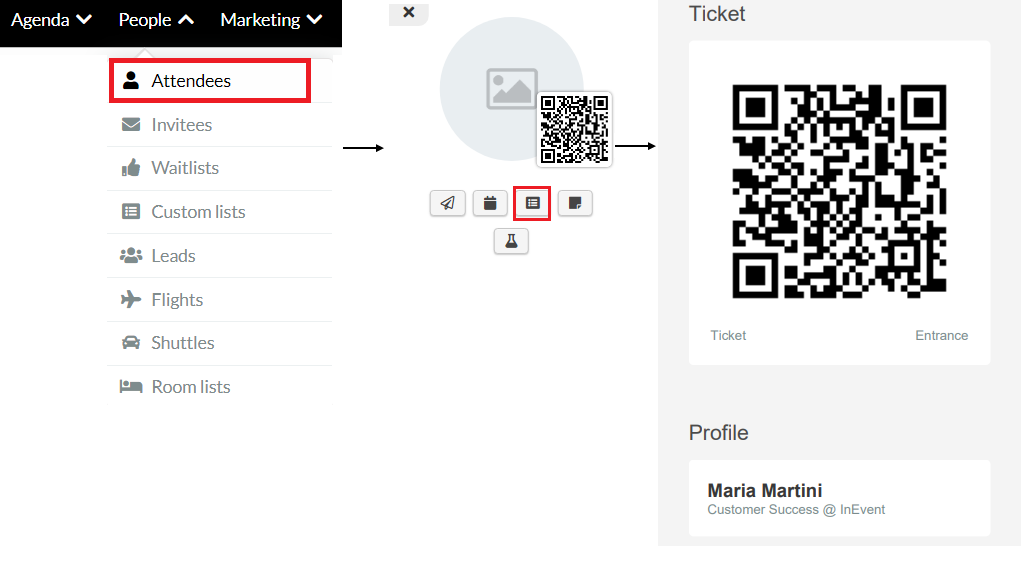Open Waitlists from the People menu
Image resolution: width=1031 pixels, height=562 pixels.
pos(220,168)
